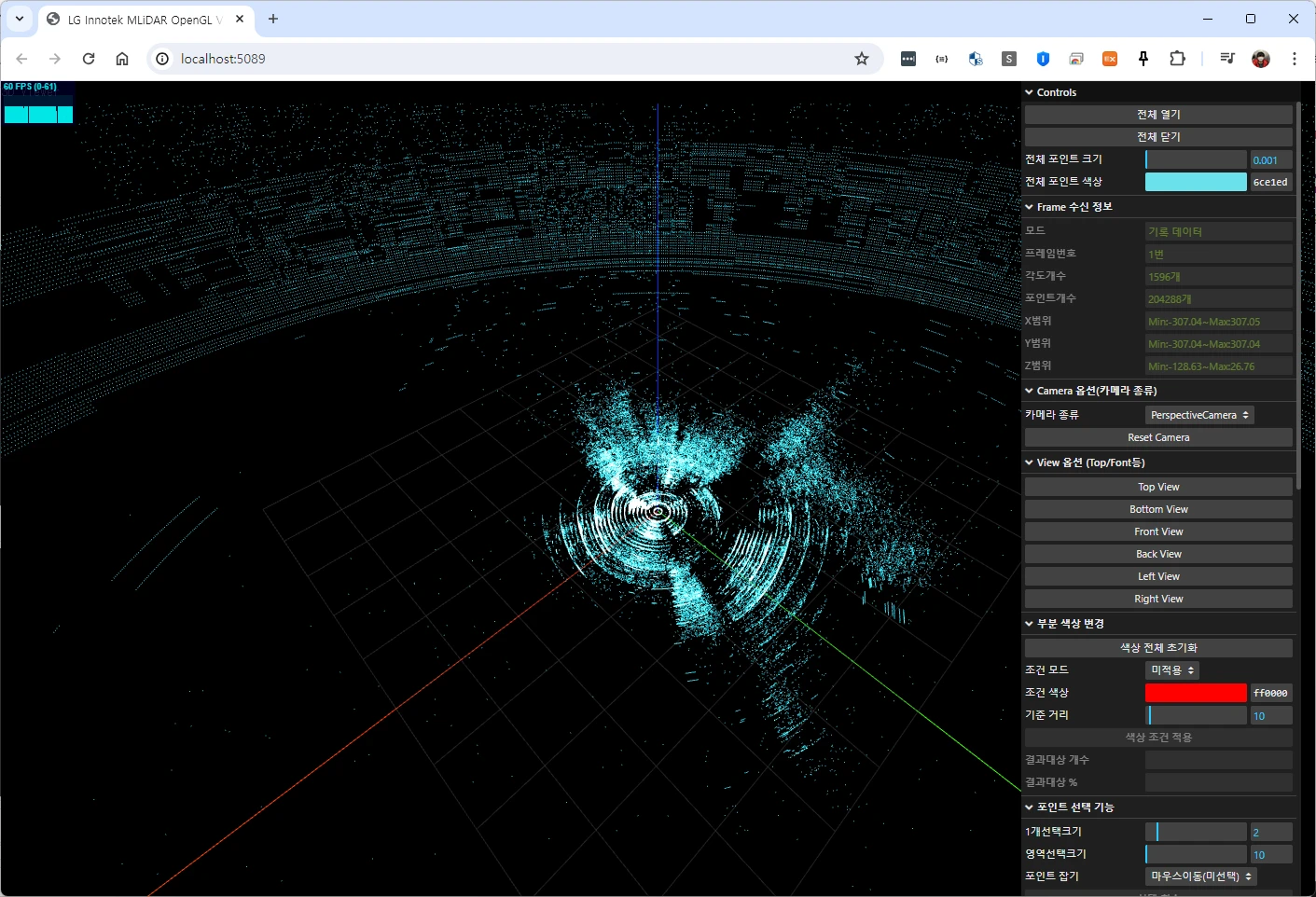Click the S extension icon
1316x897 pixels.
click(1009, 59)
